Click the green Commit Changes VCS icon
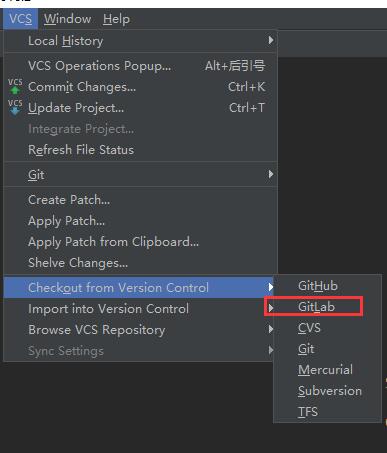 15,86
